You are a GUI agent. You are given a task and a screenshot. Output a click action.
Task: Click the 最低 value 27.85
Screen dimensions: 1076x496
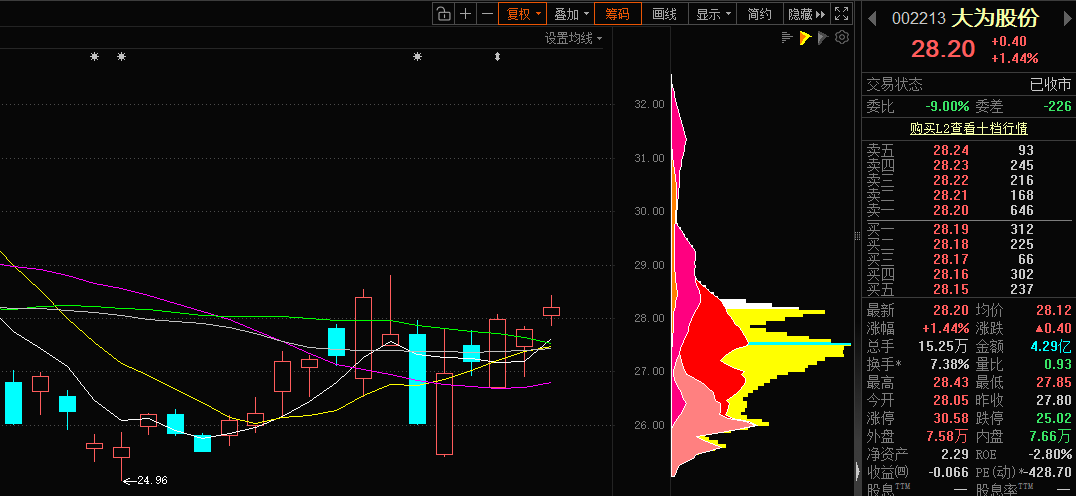click(1055, 382)
